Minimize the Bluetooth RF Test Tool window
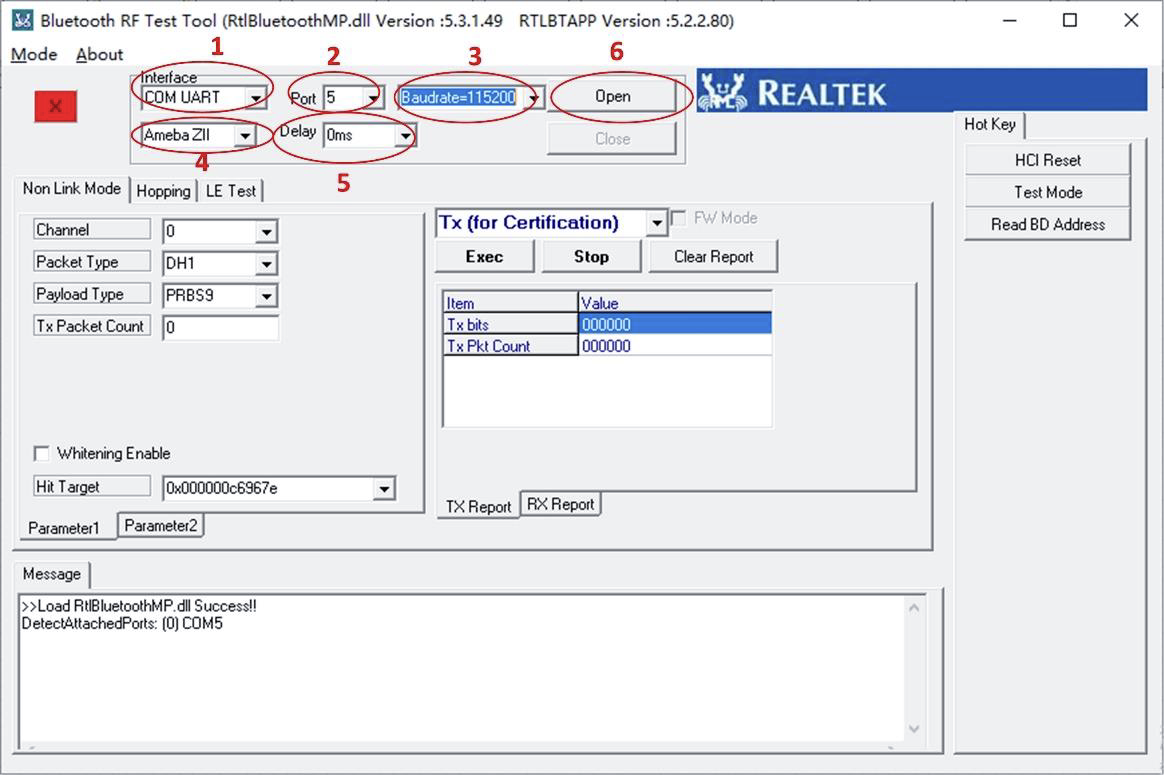The width and height of the screenshot is (1164, 775). coord(1010,20)
